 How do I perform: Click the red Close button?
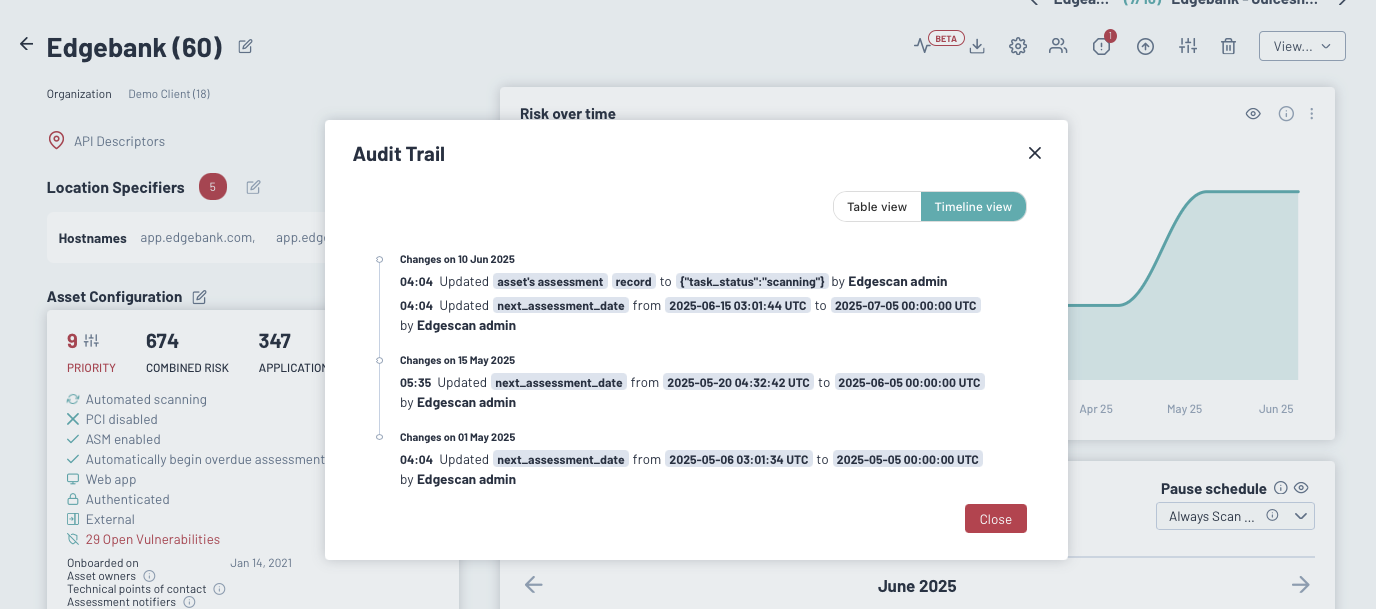pyautogui.click(x=996, y=519)
